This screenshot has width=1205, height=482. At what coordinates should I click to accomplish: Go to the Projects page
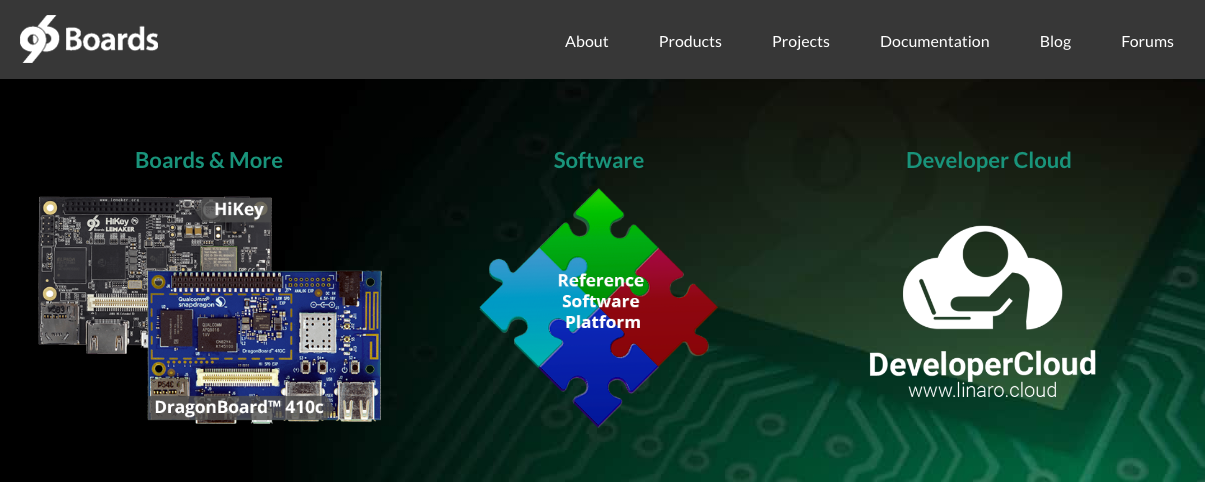click(801, 41)
